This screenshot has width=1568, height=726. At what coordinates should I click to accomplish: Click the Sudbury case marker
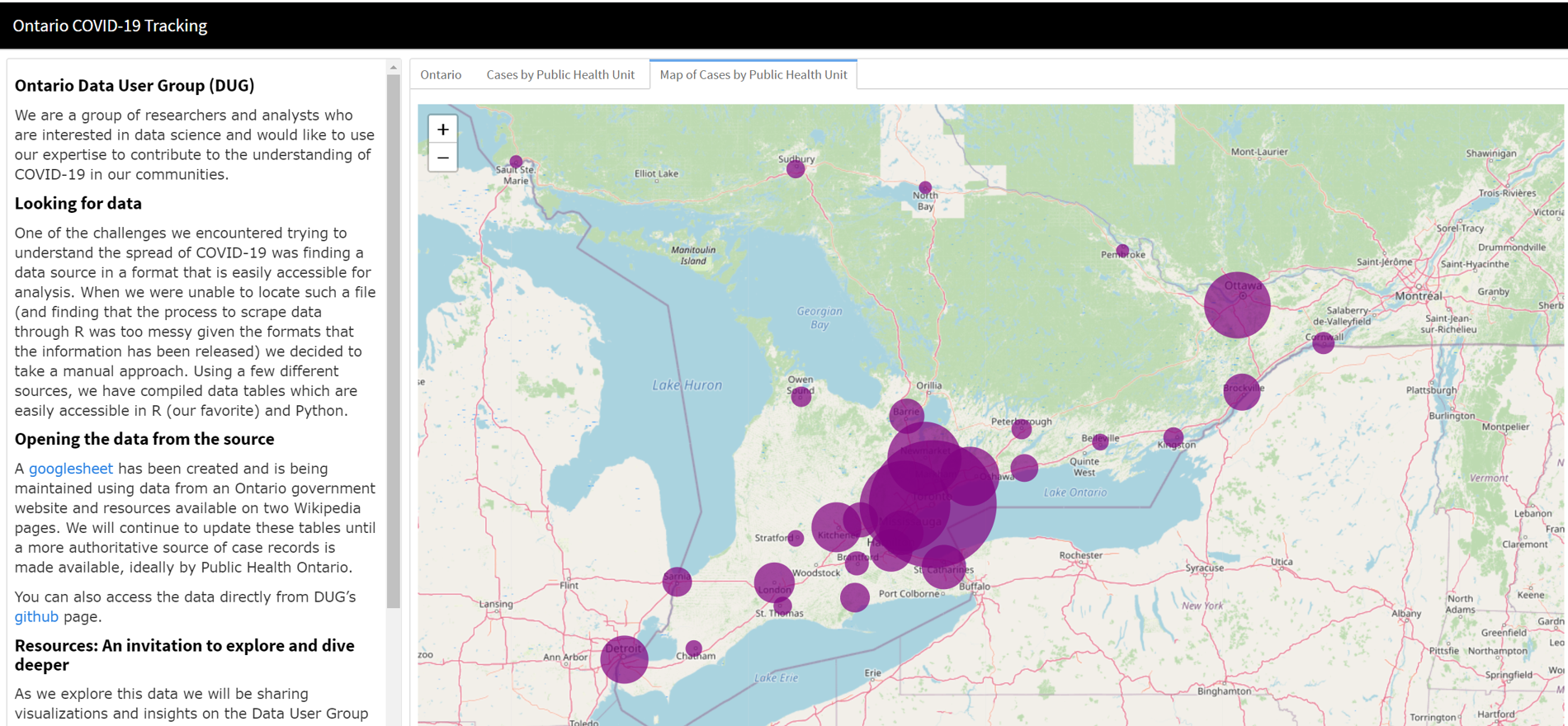click(x=796, y=169)
